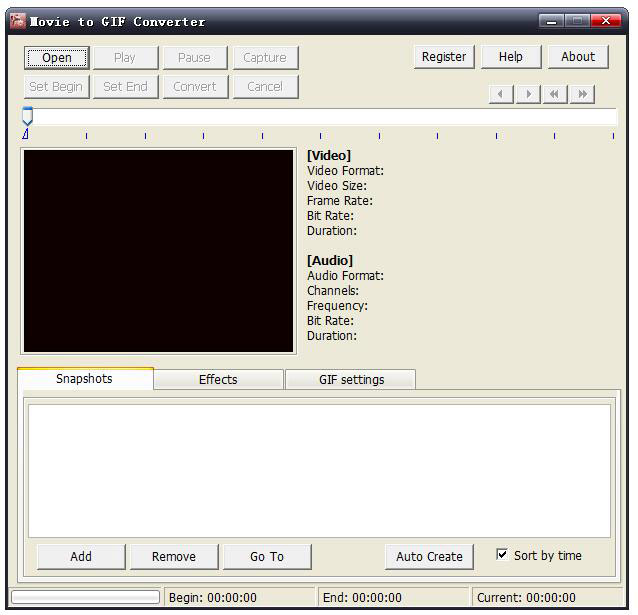The width and height of the screenshot is (638, 615).
Task: Click the double right arrow fast-forward icon
Action: click(582, 94)
